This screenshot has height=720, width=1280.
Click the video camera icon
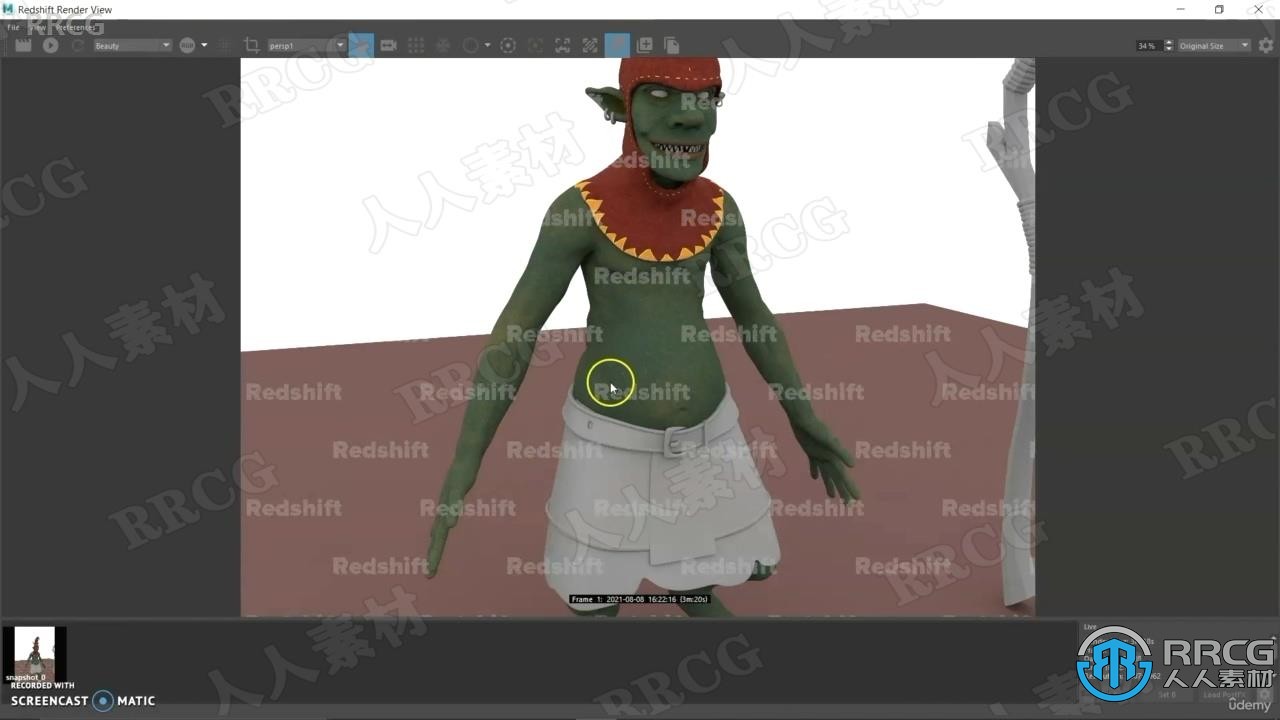tap(389, 45)
